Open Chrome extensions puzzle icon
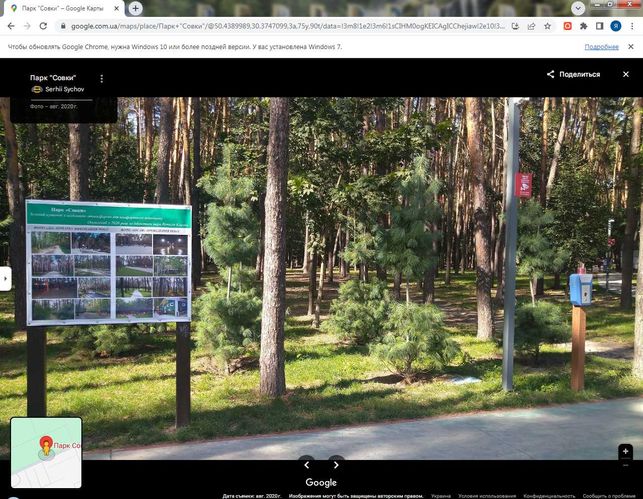Screen dimensions: 643x499 point(584,26)
